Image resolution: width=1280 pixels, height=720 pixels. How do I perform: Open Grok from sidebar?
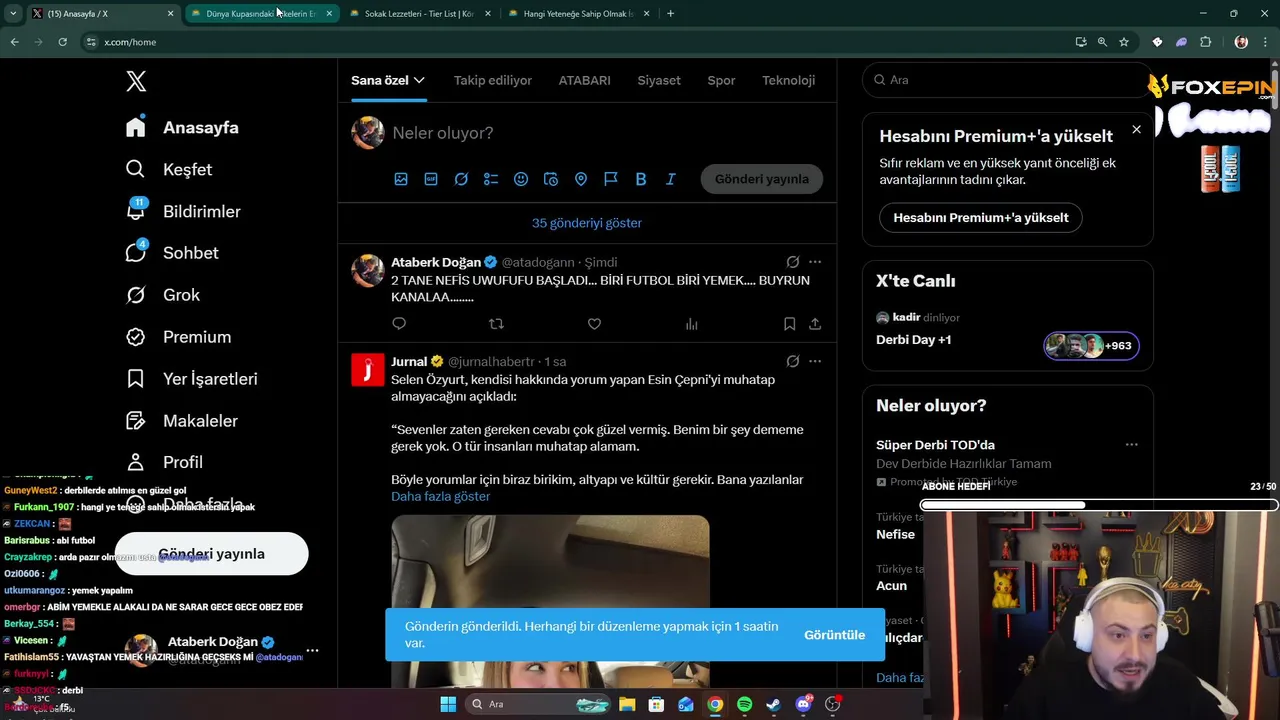(x=163, y=295)
